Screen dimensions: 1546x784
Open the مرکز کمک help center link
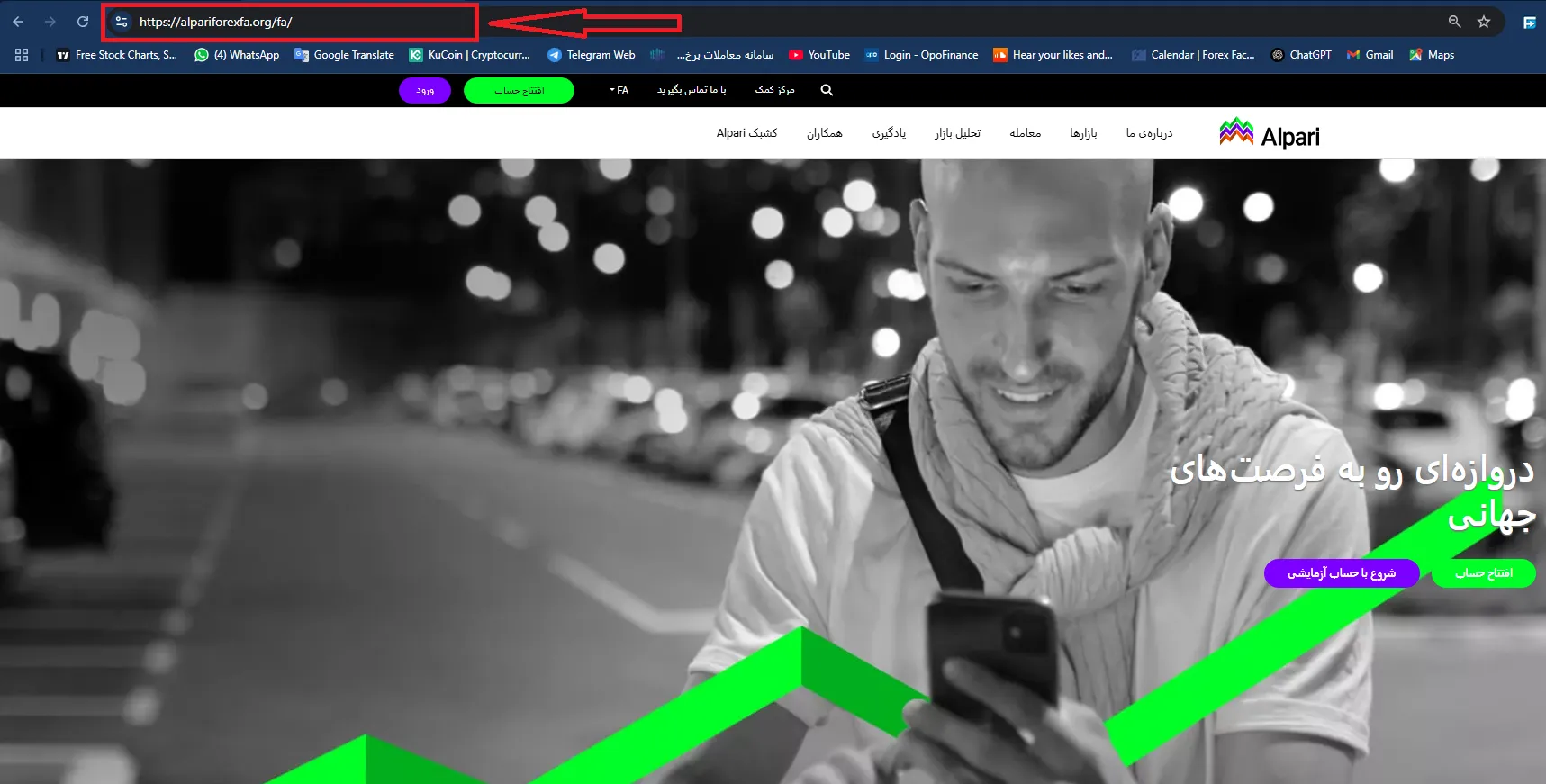point(774,90)
